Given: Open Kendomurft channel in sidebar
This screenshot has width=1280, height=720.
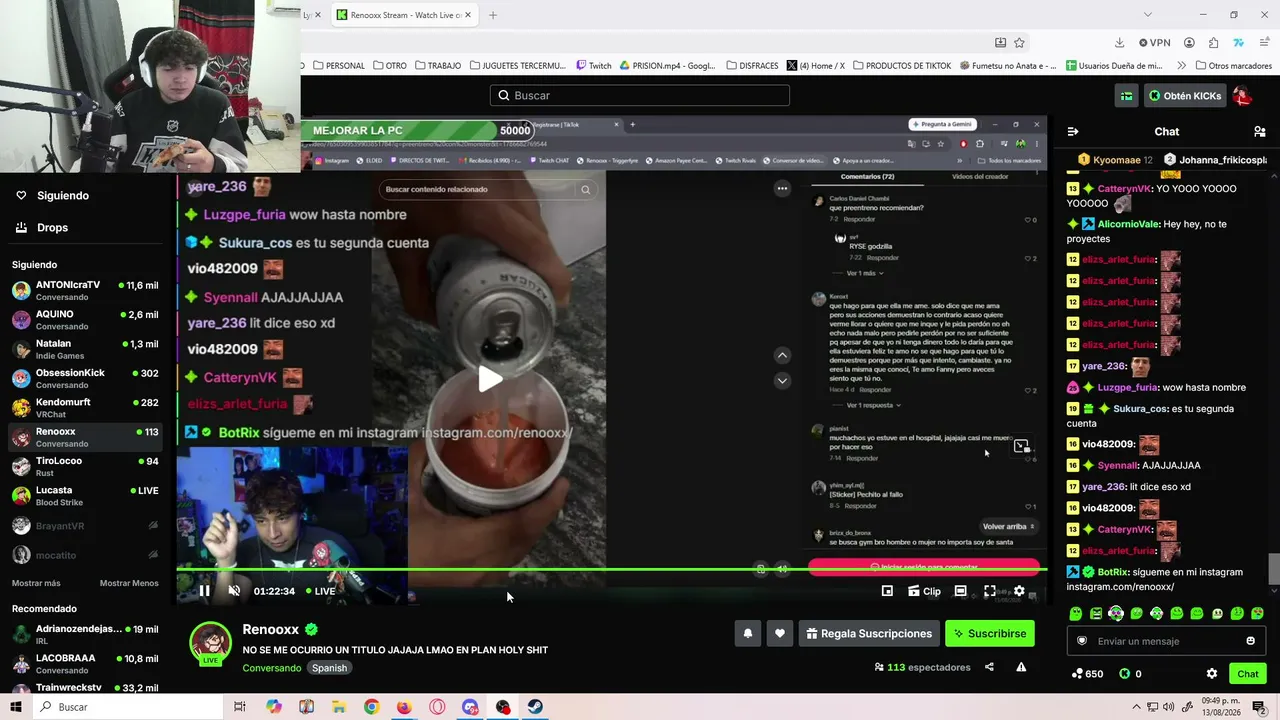Looking at the screenshot, I should 85,408.
